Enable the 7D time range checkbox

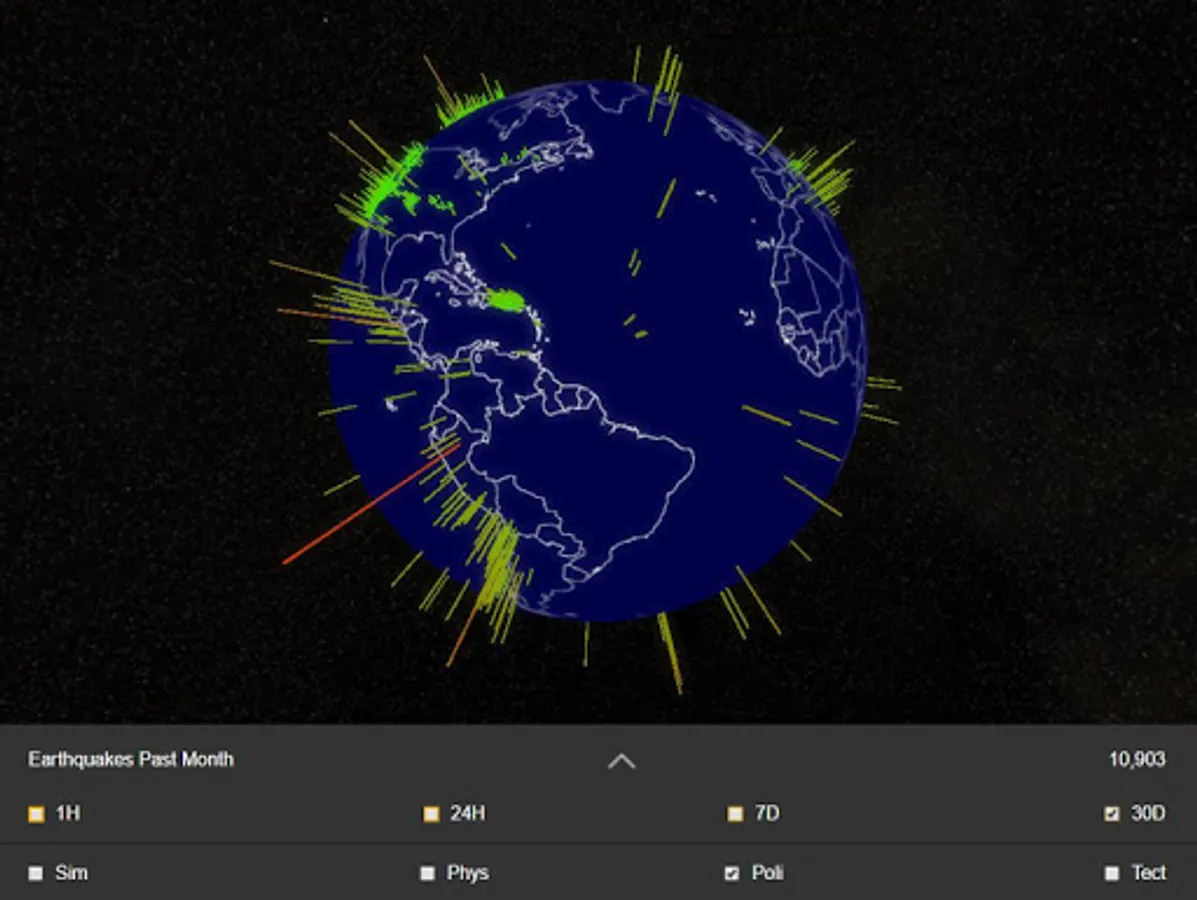tap(734, 814)
